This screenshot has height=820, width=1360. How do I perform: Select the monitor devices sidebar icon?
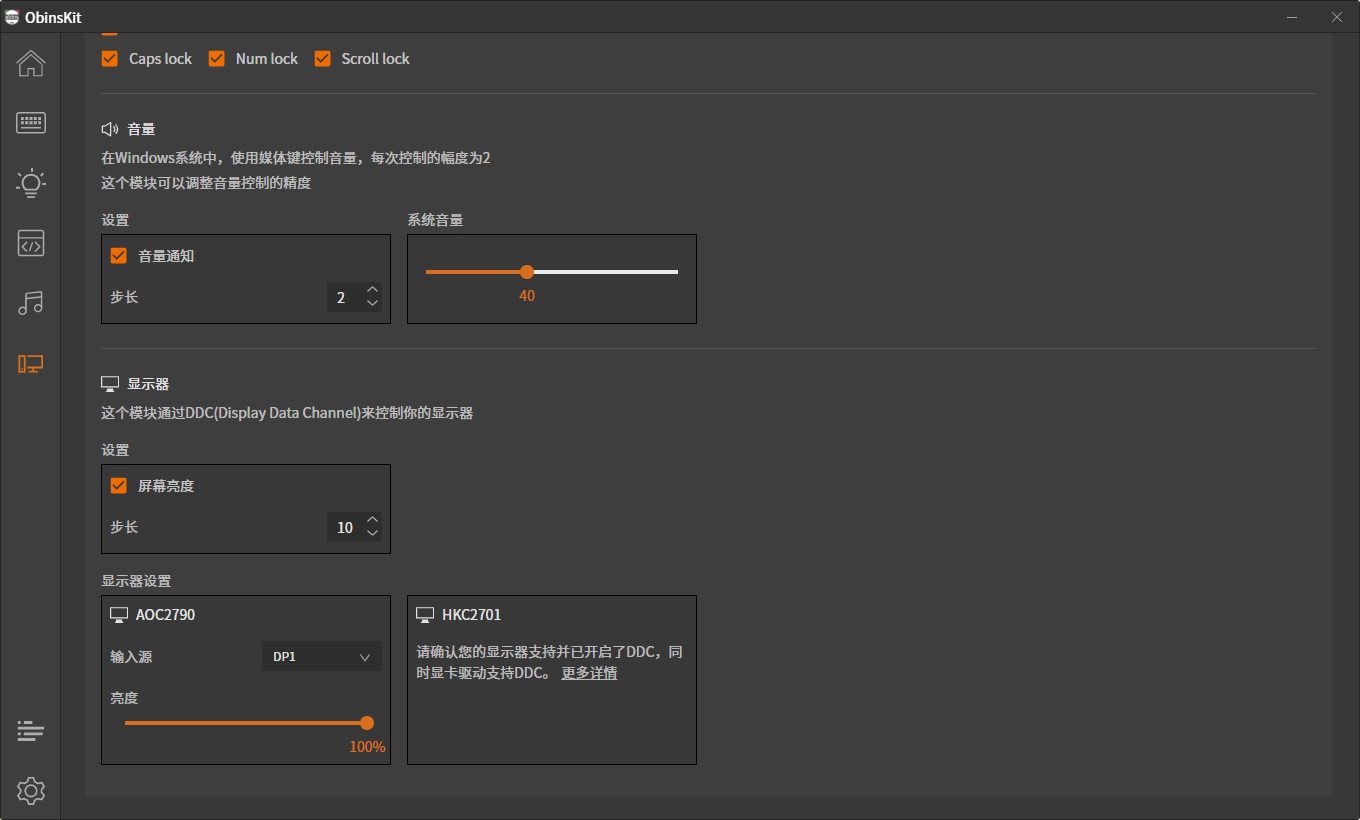coord(31,364)
